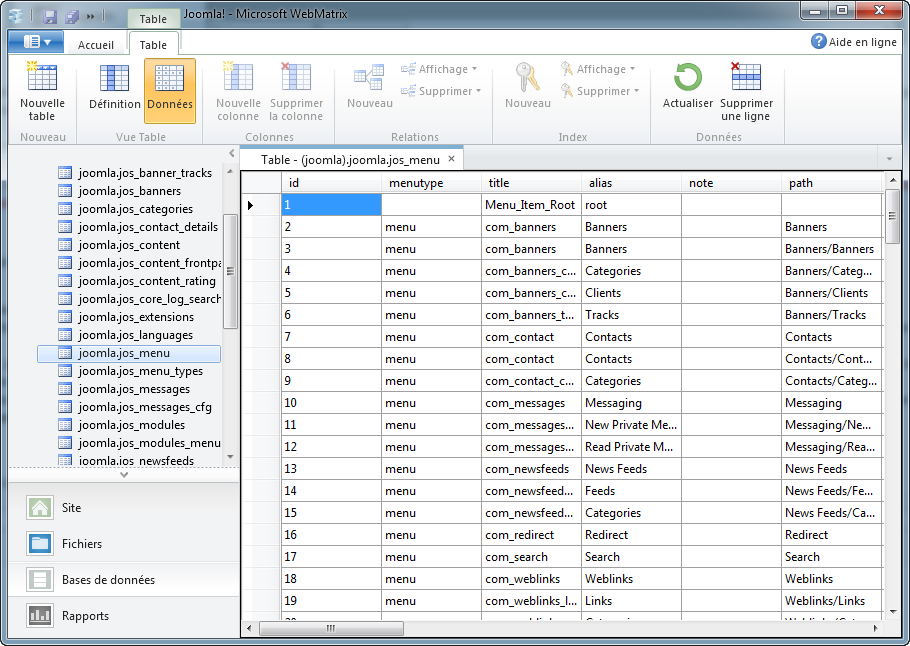Open the Données view icon
The width and height of the screenshot is (910, 646).
tap(170, 90)
